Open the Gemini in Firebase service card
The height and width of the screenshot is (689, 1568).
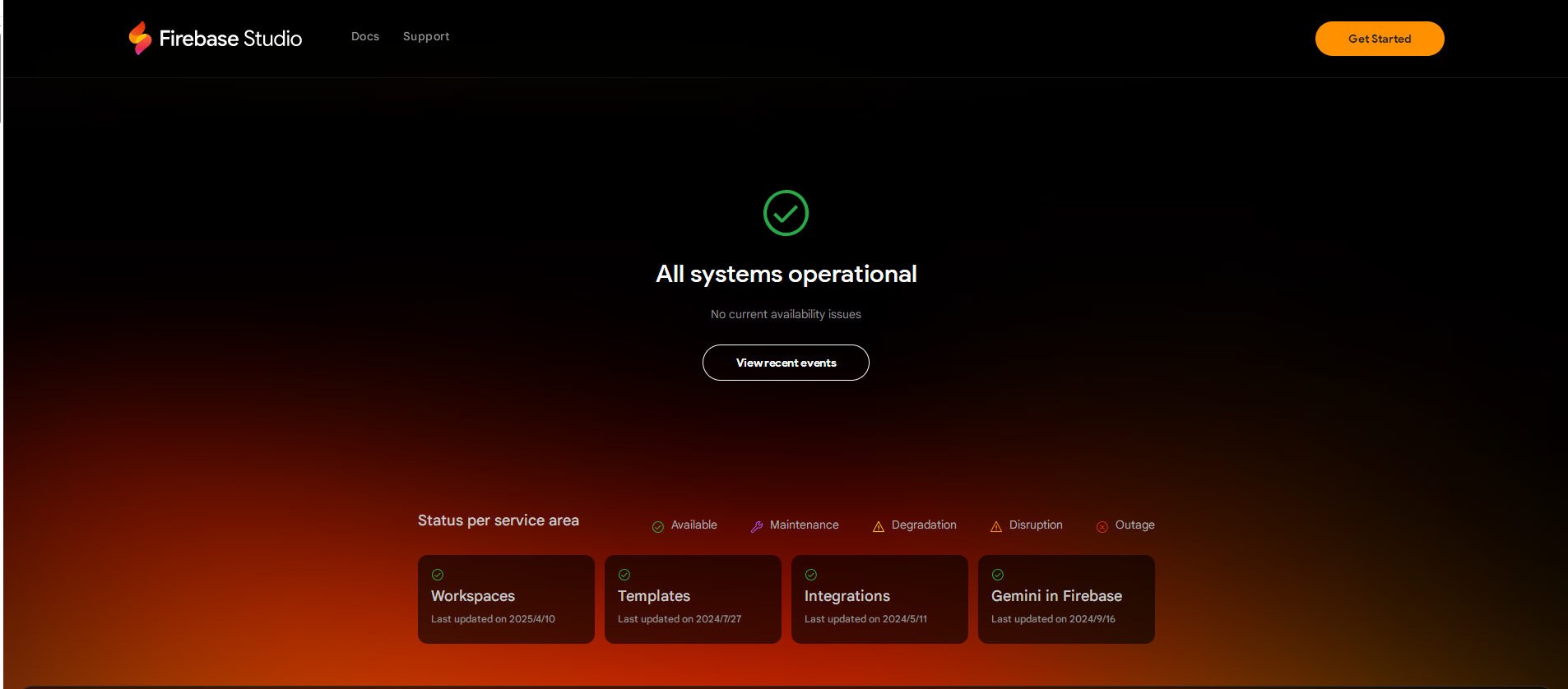coord(1066,599)
